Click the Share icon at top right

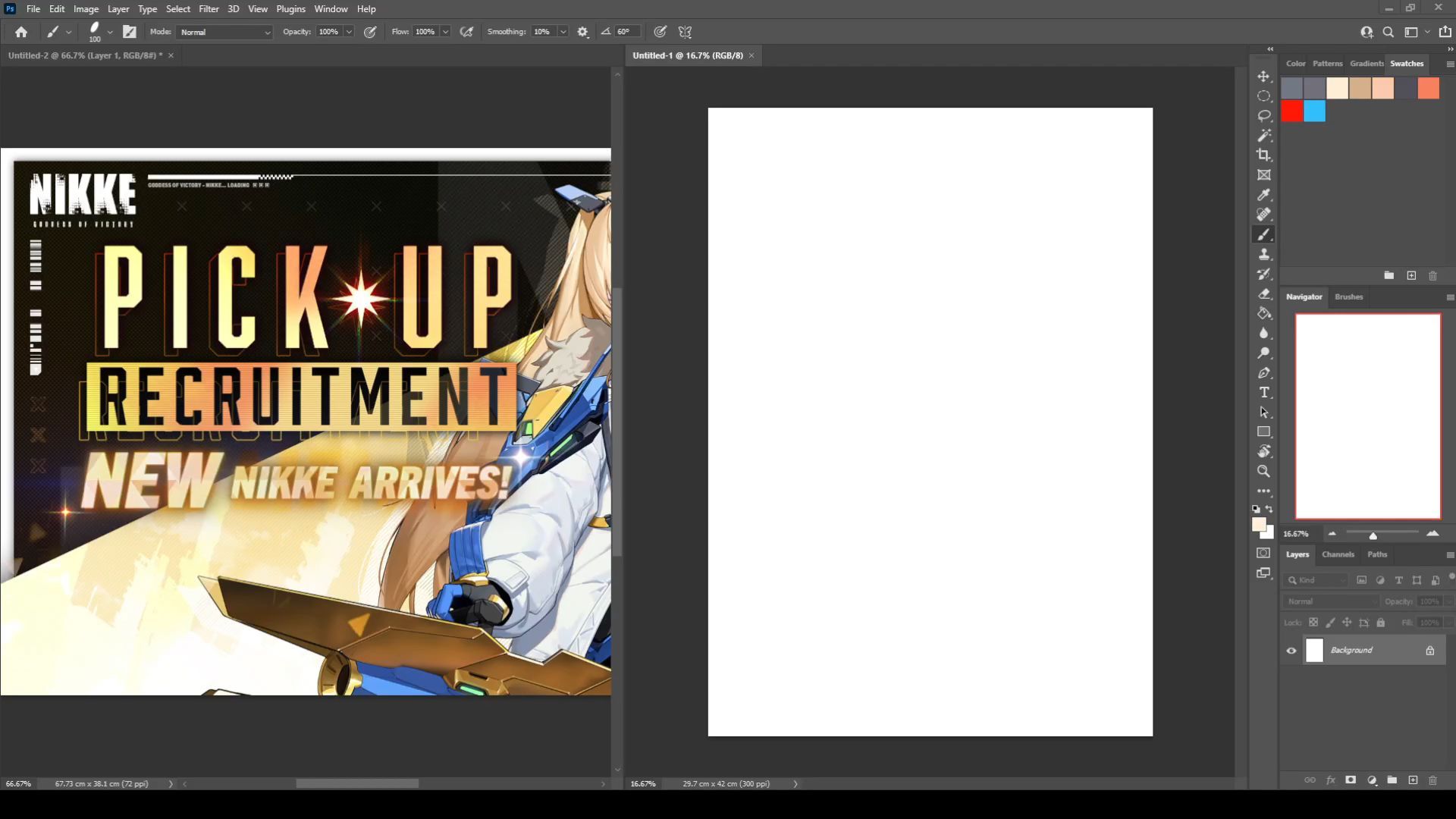(x=1445, y=32)
